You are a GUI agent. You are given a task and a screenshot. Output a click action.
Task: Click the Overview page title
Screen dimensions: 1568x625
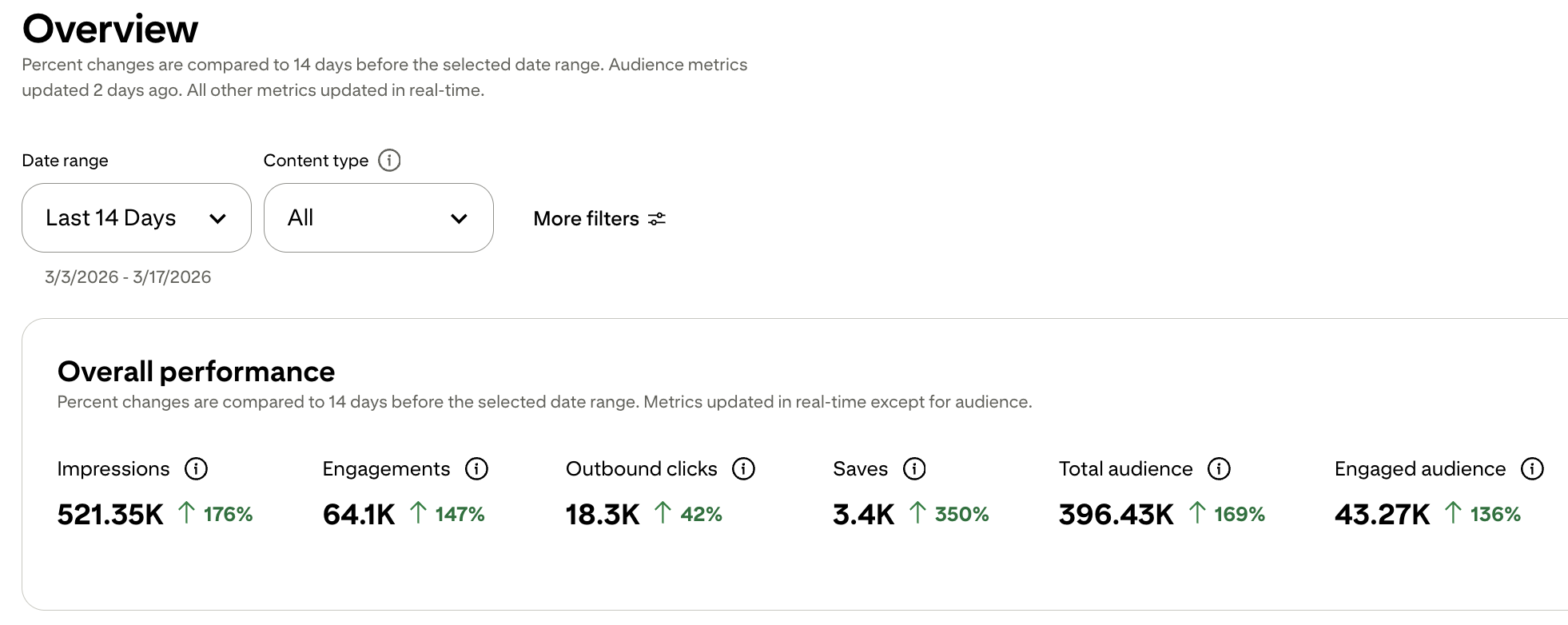pos(110,29)
